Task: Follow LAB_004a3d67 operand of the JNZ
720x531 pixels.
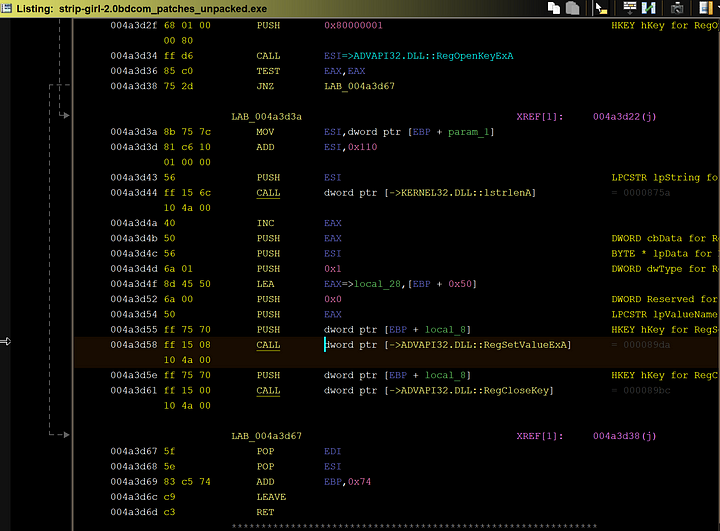Action: [359, 86]
